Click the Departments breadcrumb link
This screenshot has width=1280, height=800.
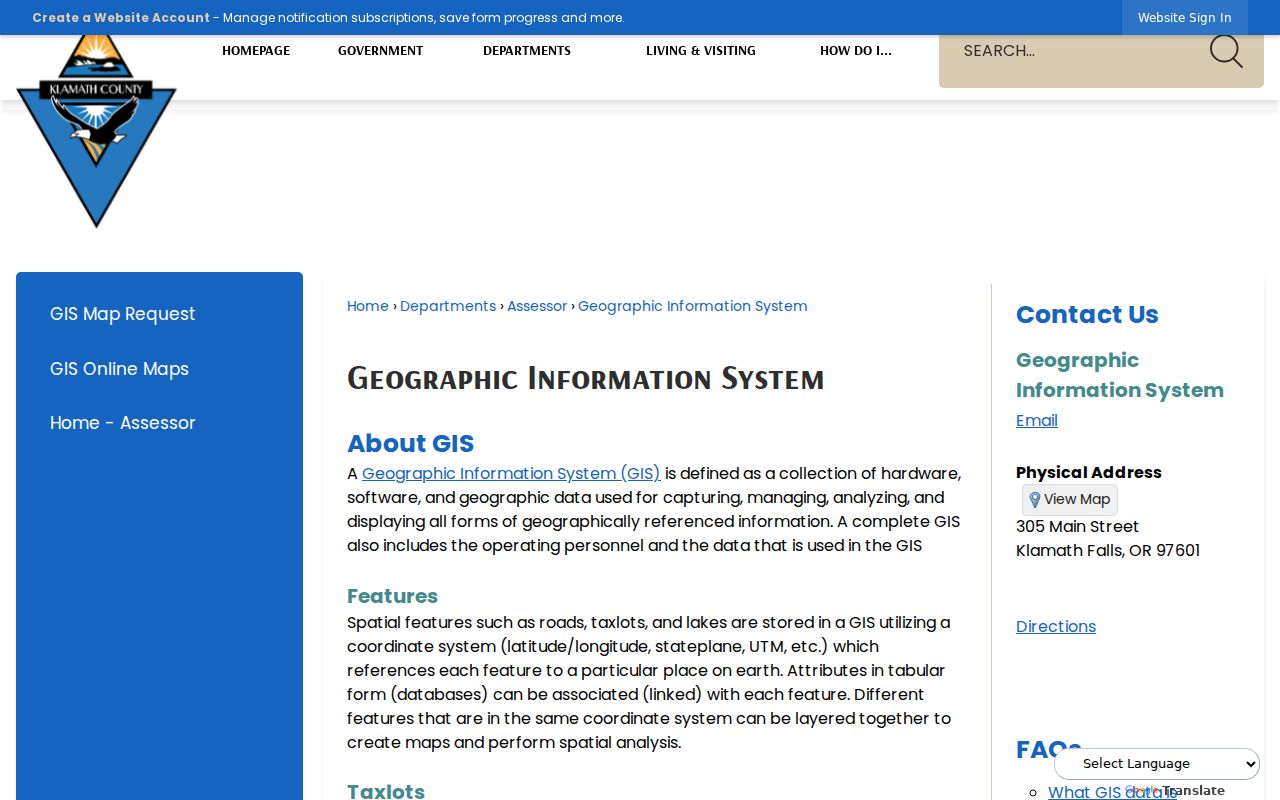pyautogui.click(x=448, y=306)
